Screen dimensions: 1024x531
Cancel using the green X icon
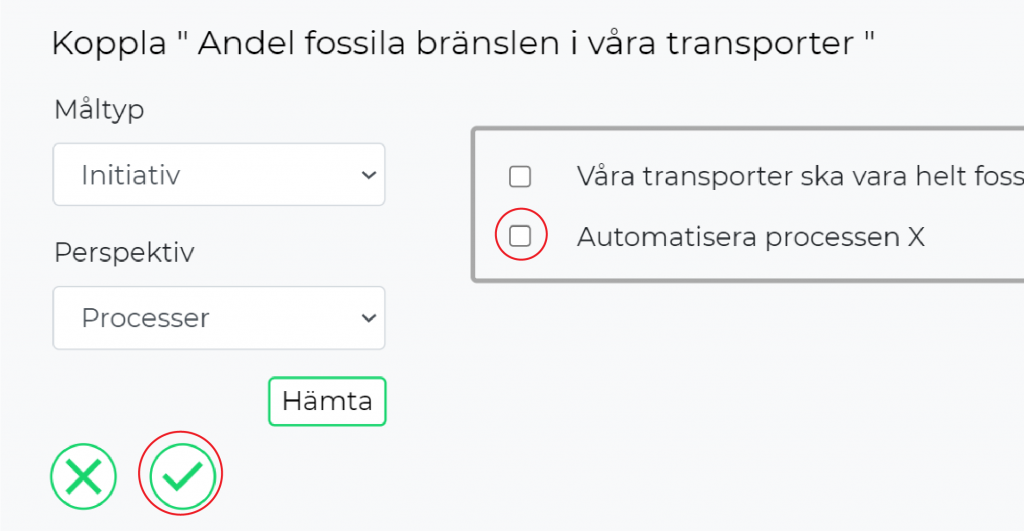tap(84, 476)
